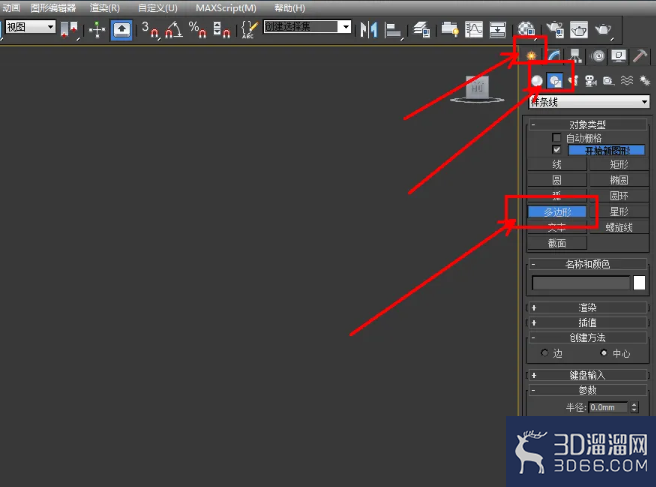Select the Geometry category sphere icon
Viewport: 656px width, 487px height.
(x=537, y=81)
